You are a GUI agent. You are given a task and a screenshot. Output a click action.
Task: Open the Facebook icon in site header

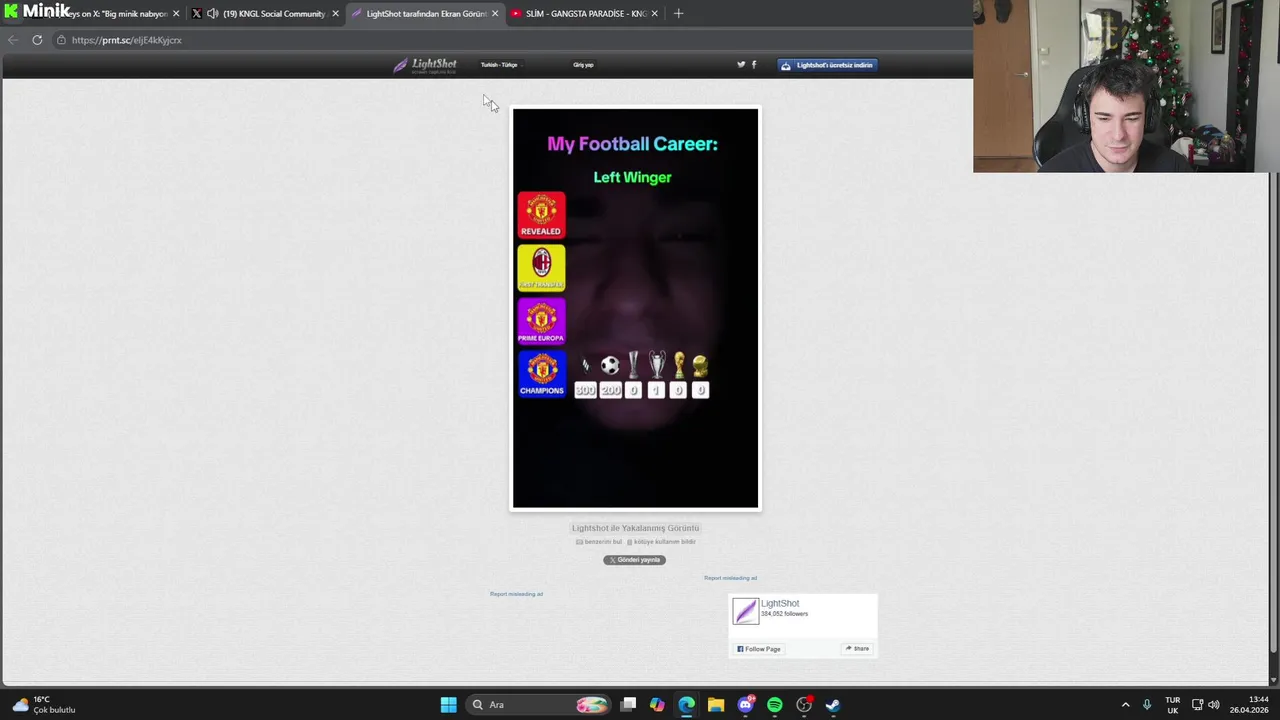[754, 64]
